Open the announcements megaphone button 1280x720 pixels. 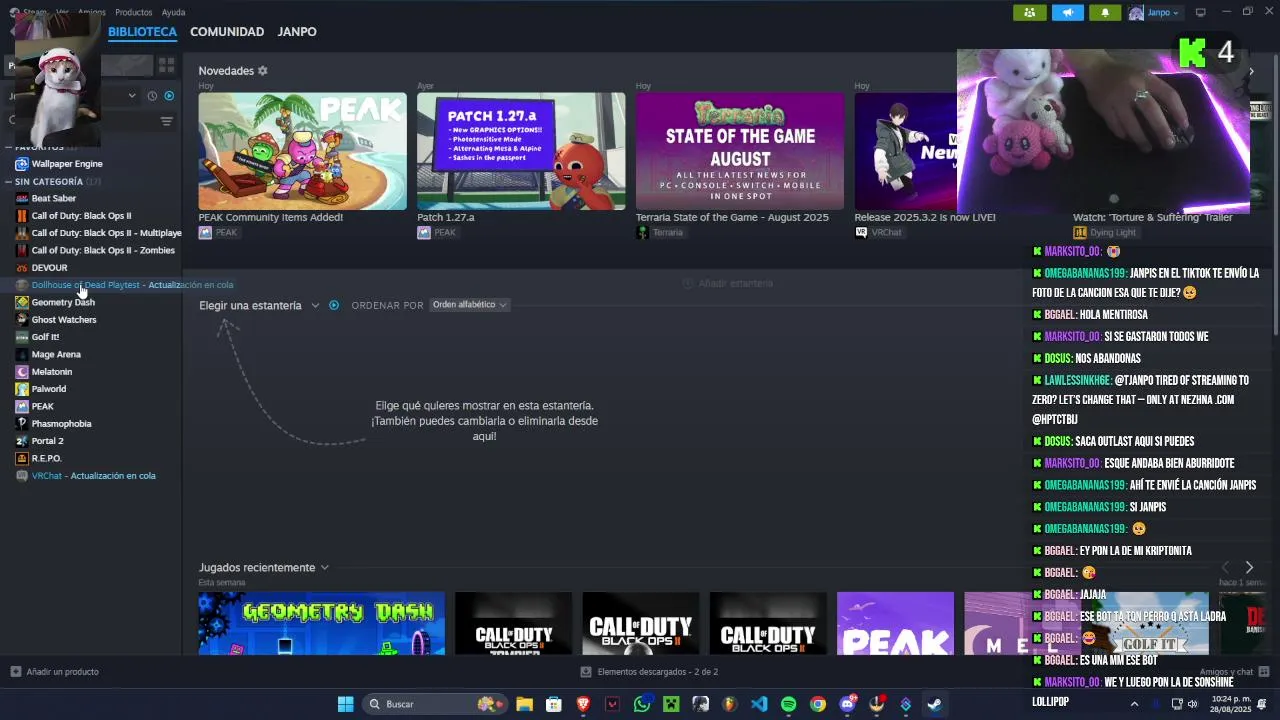(1067, 12)
